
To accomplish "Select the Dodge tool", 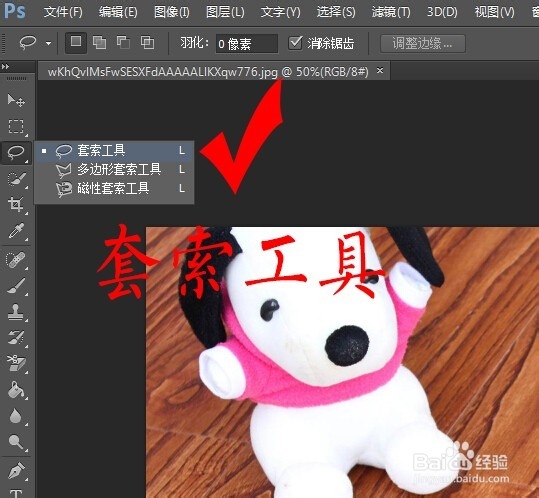I will pos(16,442).
